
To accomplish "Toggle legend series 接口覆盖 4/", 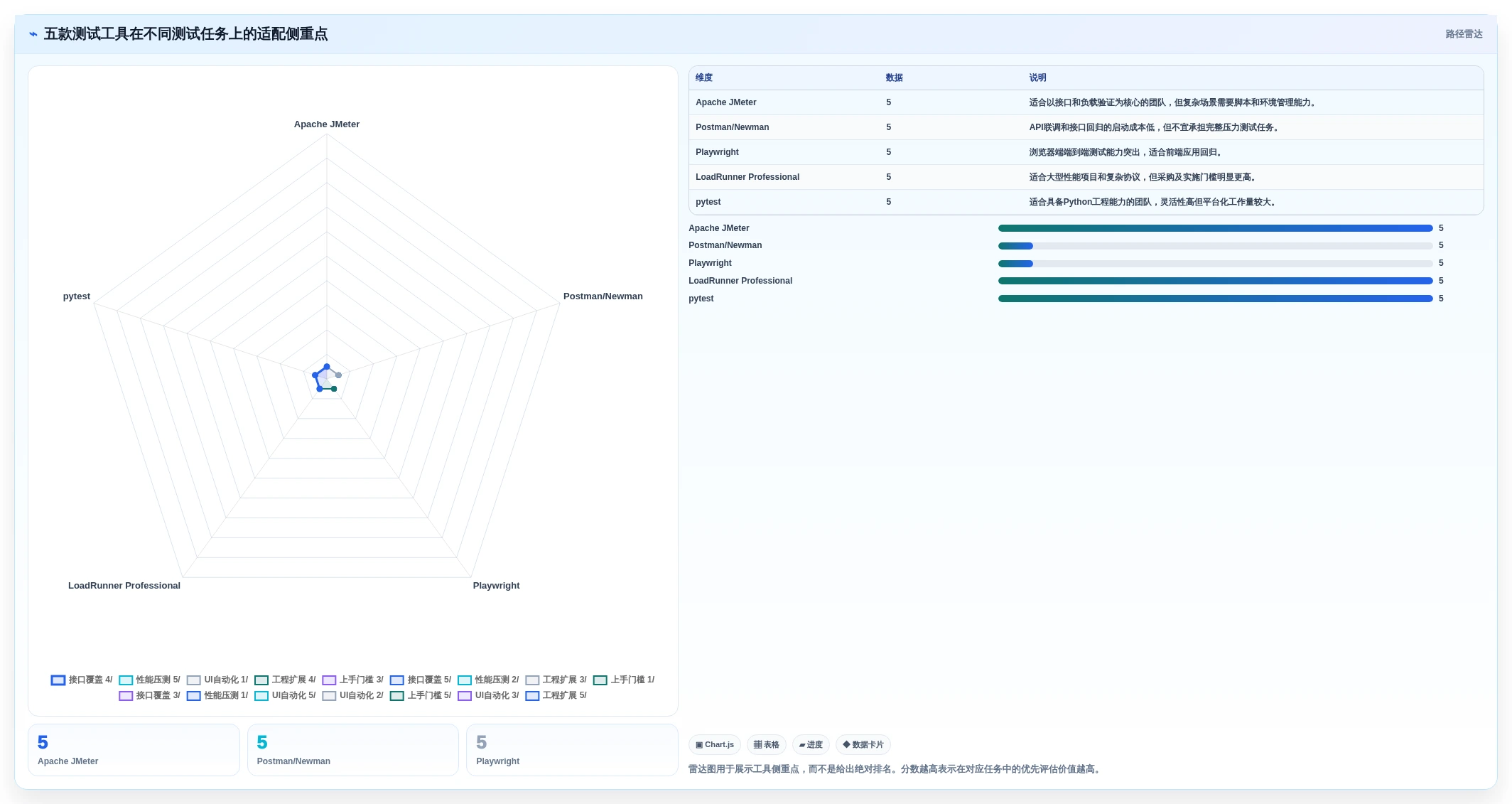I will click(82, 680).
